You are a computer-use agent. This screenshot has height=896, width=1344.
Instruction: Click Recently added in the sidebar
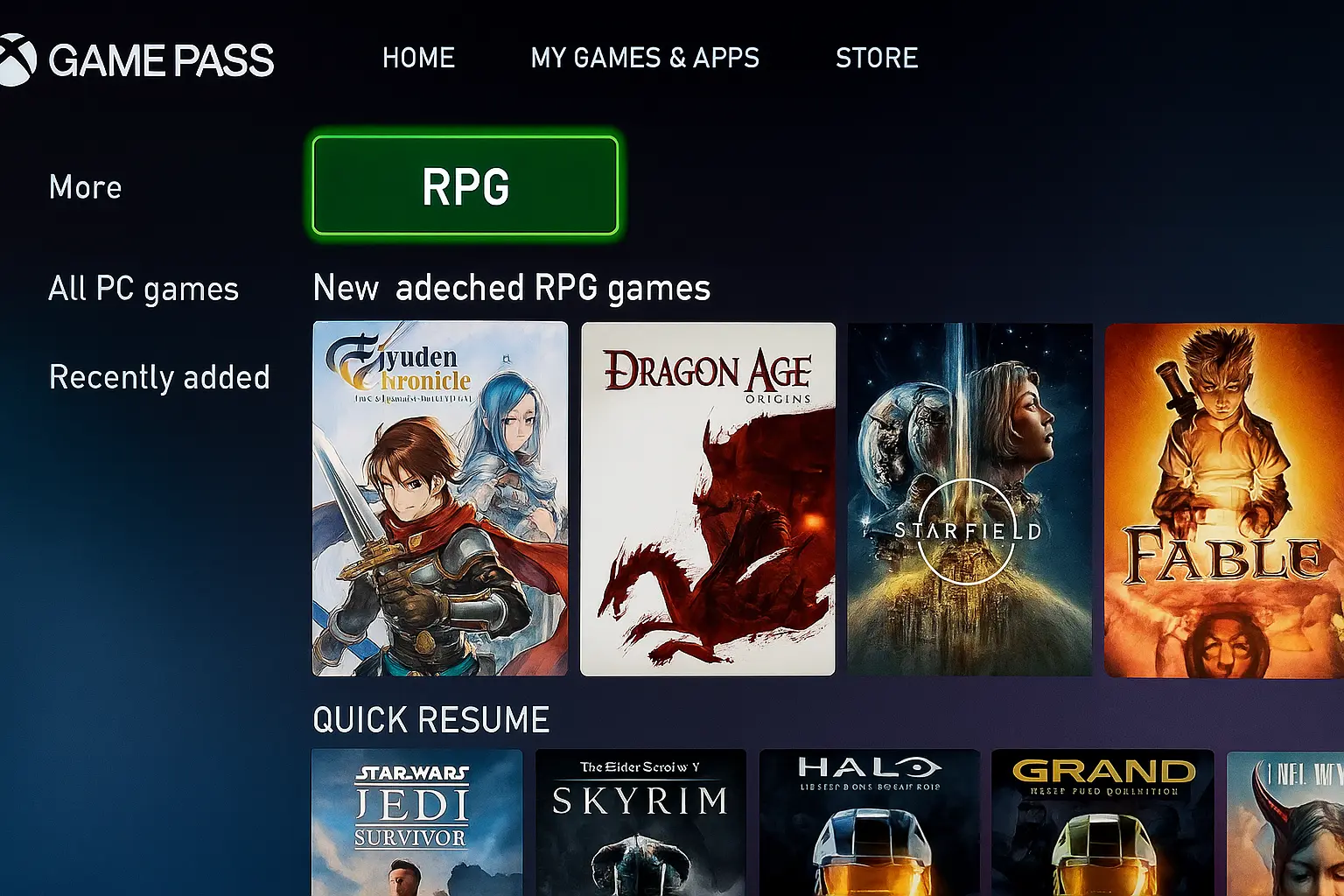tap(160, 377)
